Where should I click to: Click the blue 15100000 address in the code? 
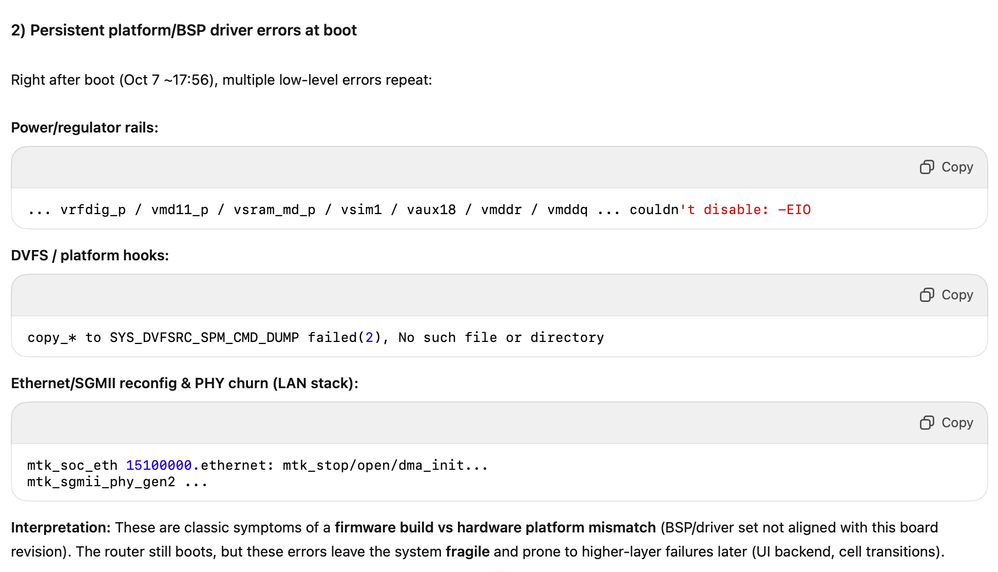[x=161, y=465]
